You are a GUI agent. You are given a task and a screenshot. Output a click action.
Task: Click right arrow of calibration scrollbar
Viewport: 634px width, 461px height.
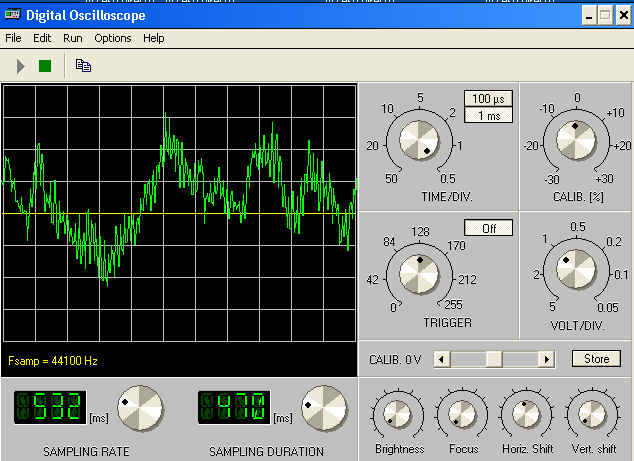click(546, 359)
